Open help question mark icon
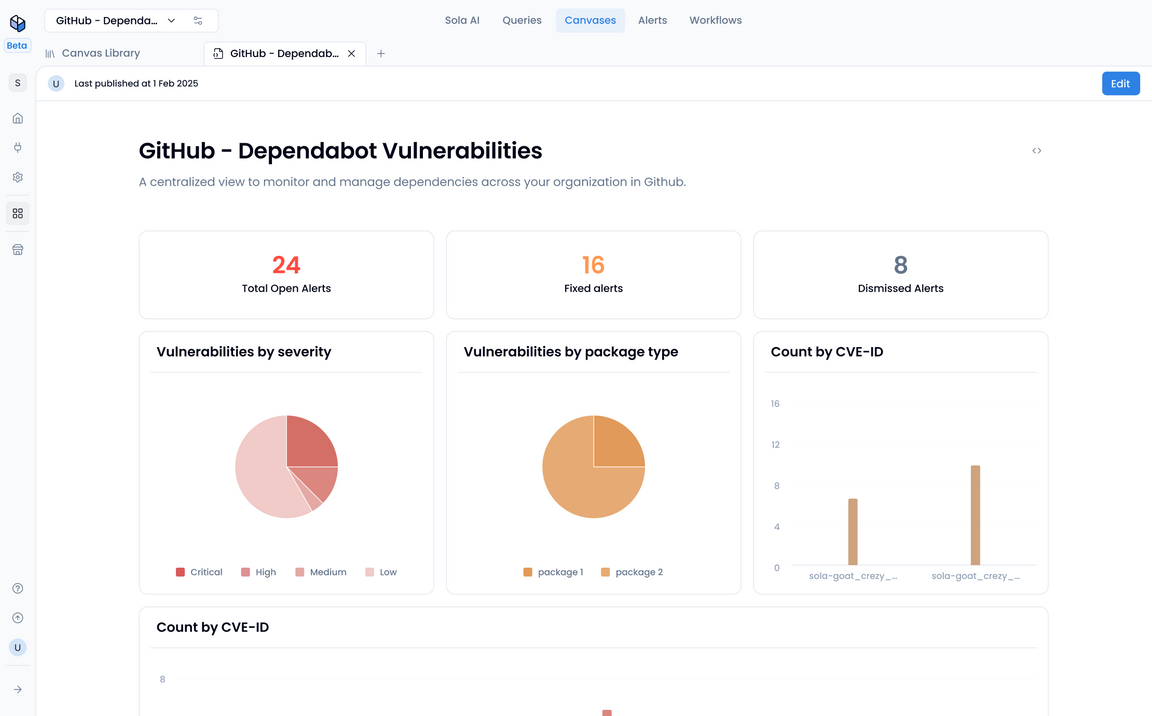The width and height of the screenshot is (1152, 716). [18, 588]
